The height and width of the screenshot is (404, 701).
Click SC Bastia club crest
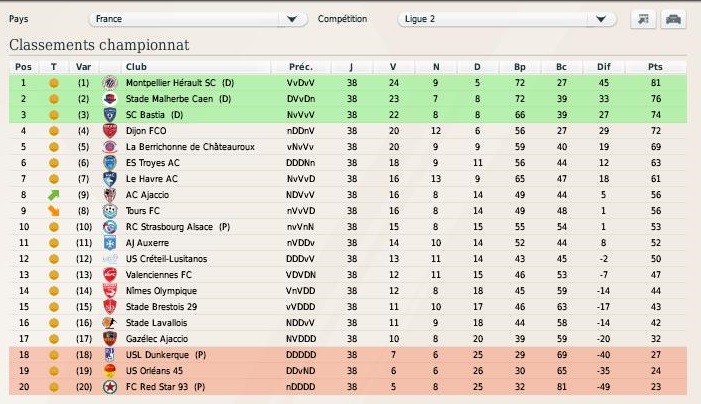pyautogui.click(x=110, y=115)
